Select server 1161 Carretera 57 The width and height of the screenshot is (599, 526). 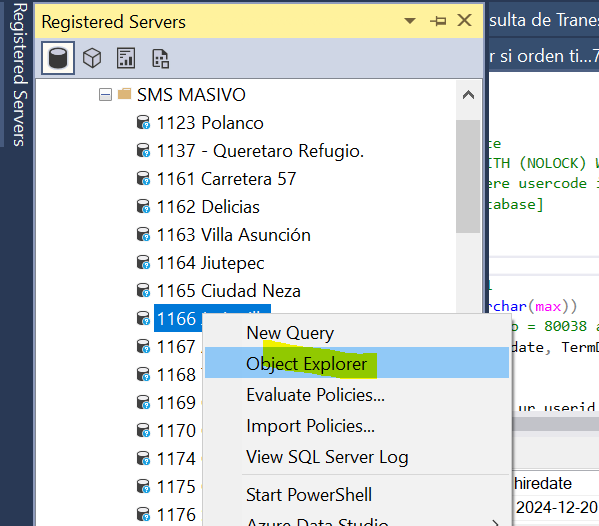tap(226, 179)
